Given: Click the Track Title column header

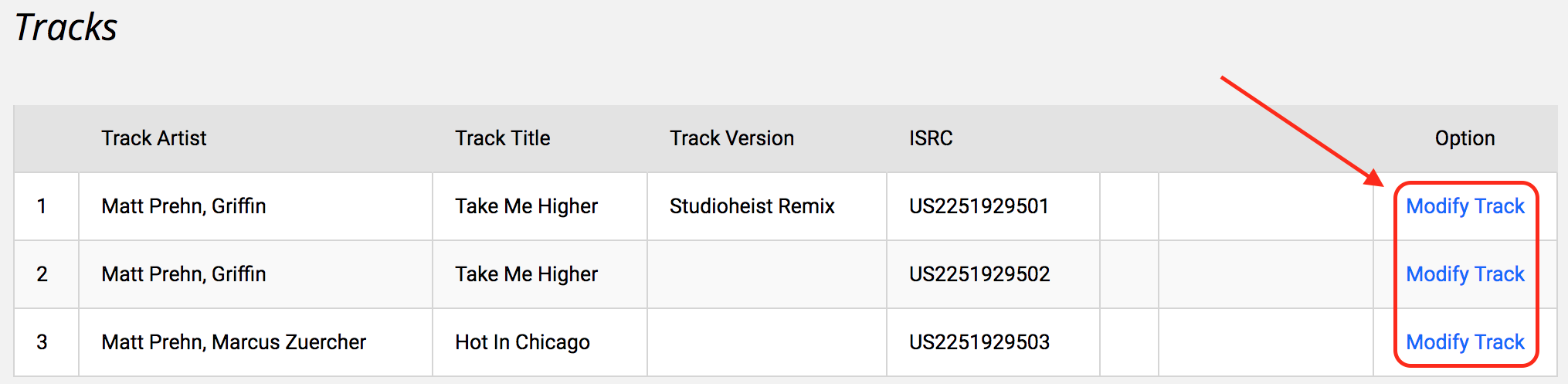Looking at the screenshot, I should click(502, 138).
